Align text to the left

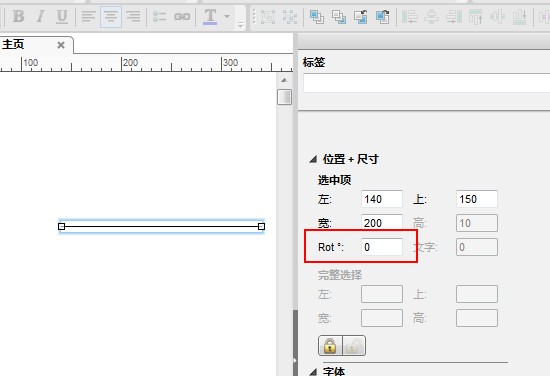pyautogui.click(x=88, y=16)
